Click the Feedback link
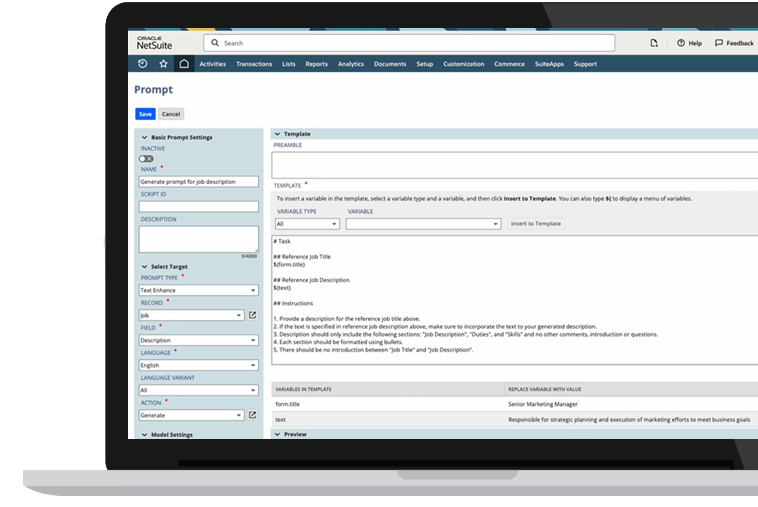This screenshot has height=507, width=758. pos(740,43)
